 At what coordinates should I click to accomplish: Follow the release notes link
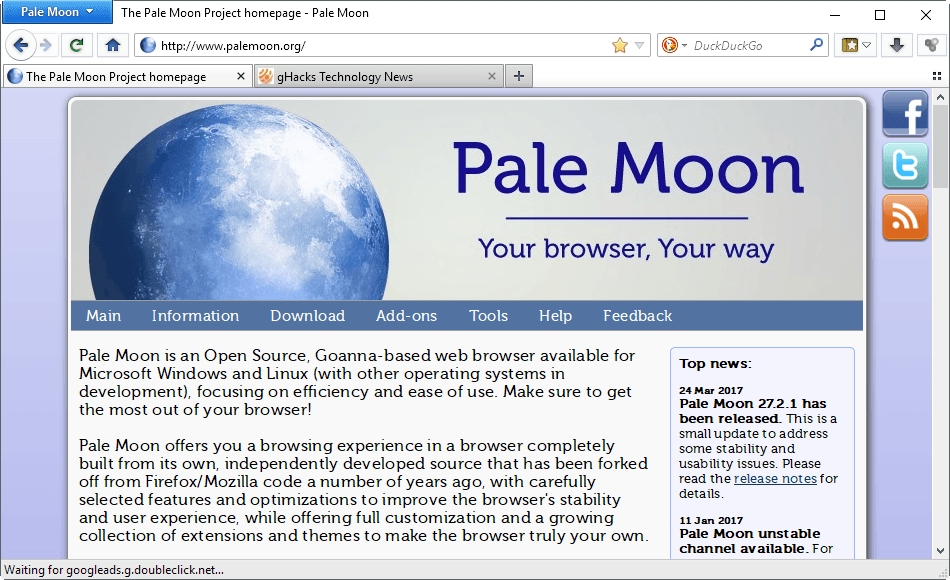tap(775, 479)
